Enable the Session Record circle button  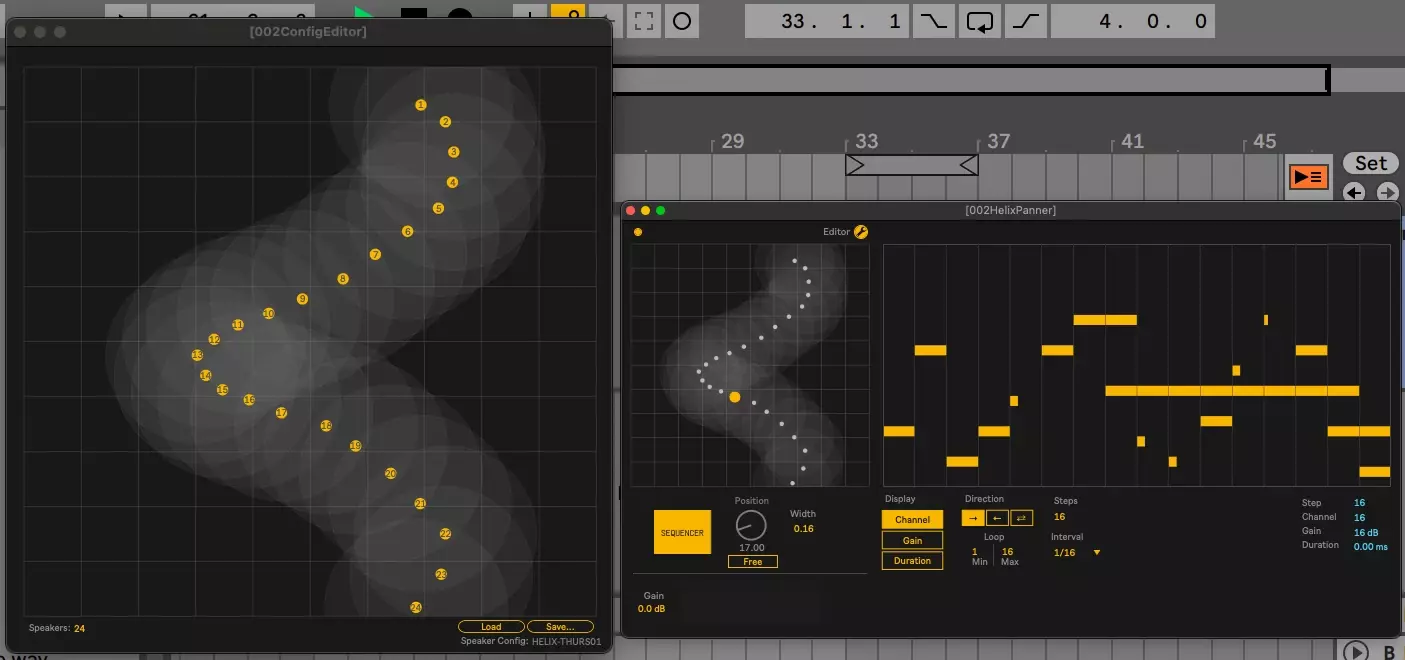pyautogui.click(x=682, y=21)
